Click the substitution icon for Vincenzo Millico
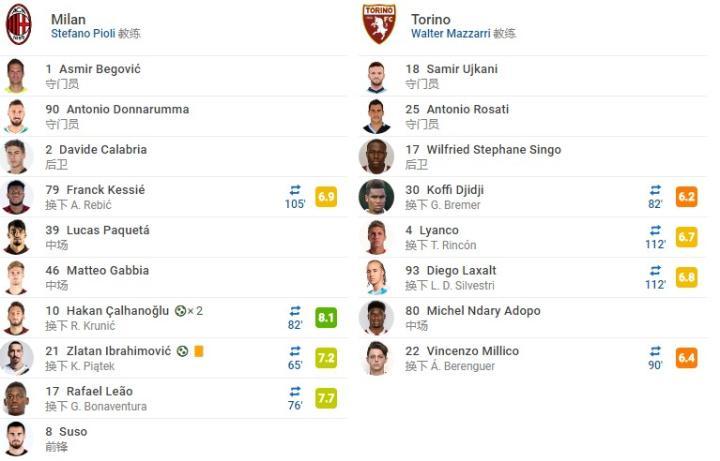 [655, 351]
